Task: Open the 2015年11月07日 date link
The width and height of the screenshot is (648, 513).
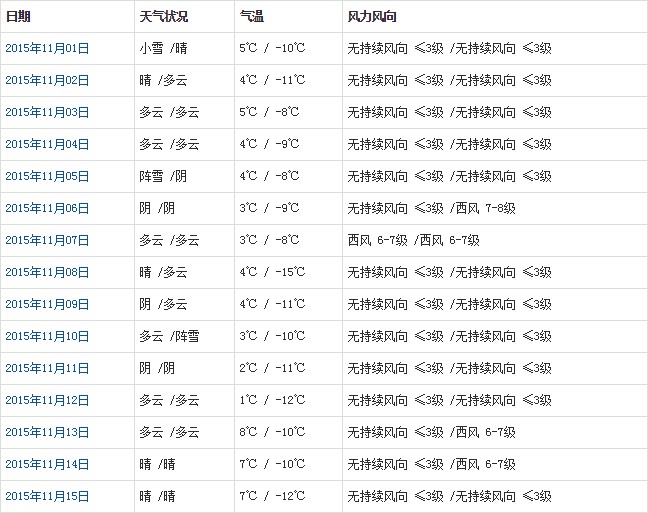Action: 47,240
